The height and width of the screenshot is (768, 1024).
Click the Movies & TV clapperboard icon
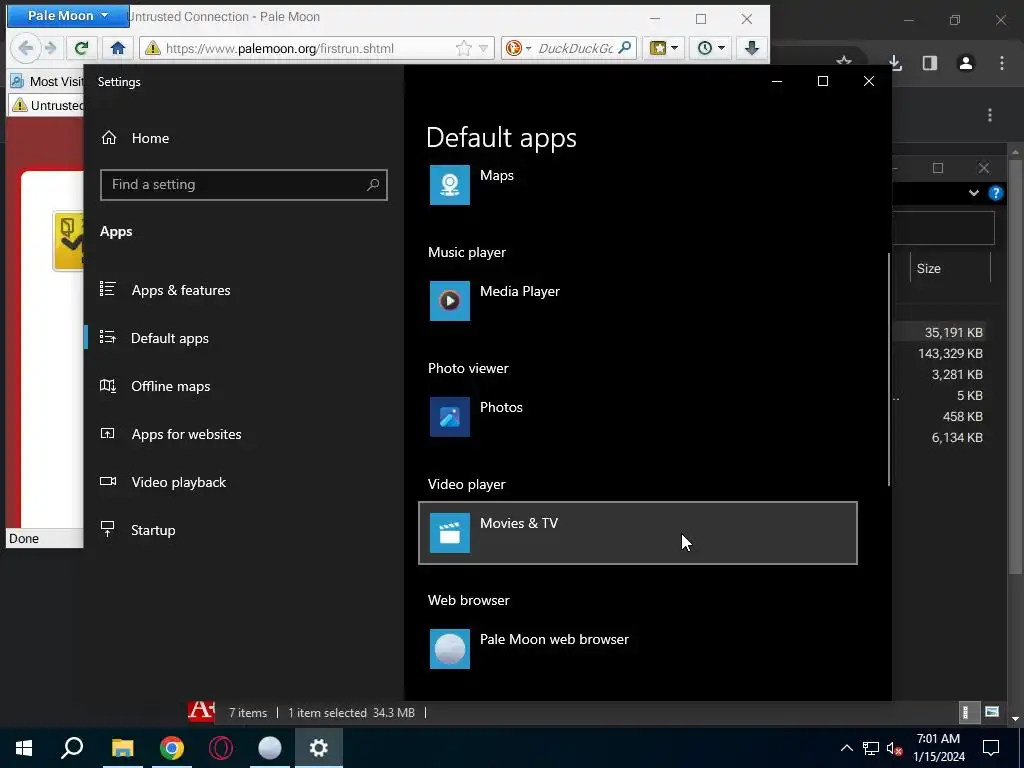[x=449, y=533]
